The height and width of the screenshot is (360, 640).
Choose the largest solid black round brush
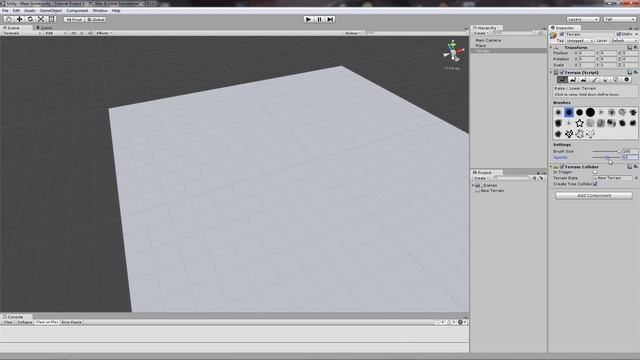pyautogui.click(x=590, y=112)
